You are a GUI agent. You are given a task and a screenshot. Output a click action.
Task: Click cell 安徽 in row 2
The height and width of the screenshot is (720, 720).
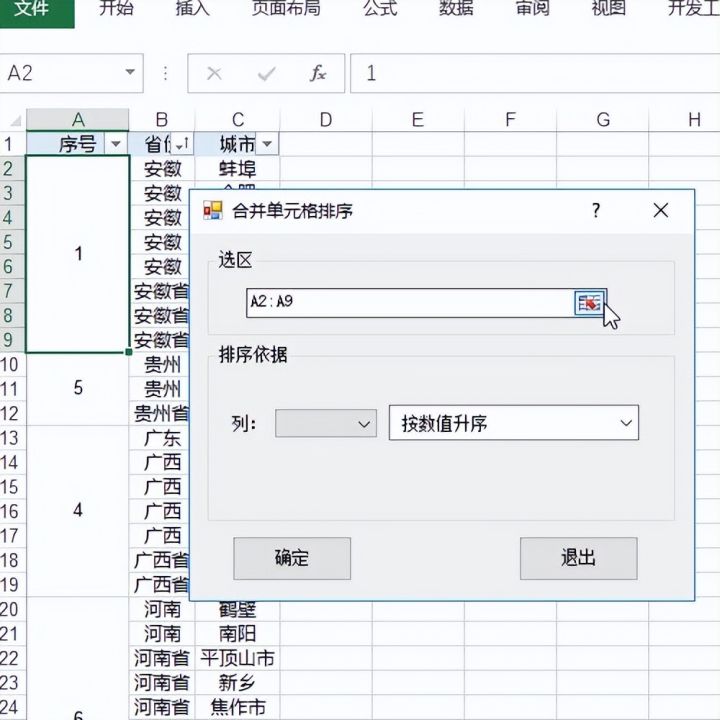click(162, 169)
